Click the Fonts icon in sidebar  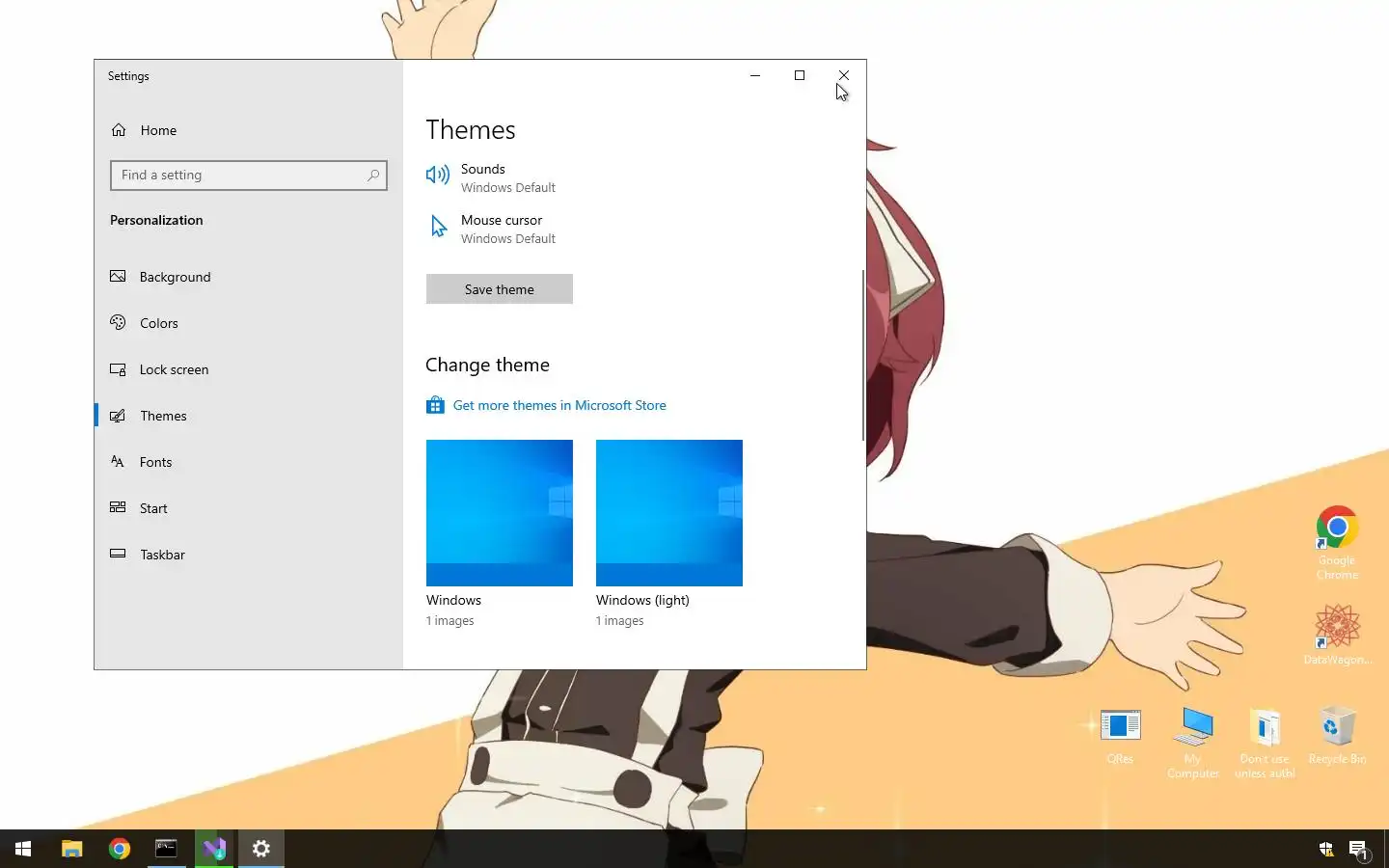(118, 461)
